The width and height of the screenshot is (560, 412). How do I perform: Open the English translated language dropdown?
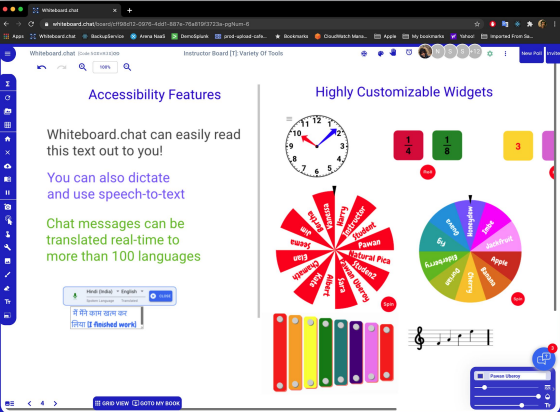(132, 292)
